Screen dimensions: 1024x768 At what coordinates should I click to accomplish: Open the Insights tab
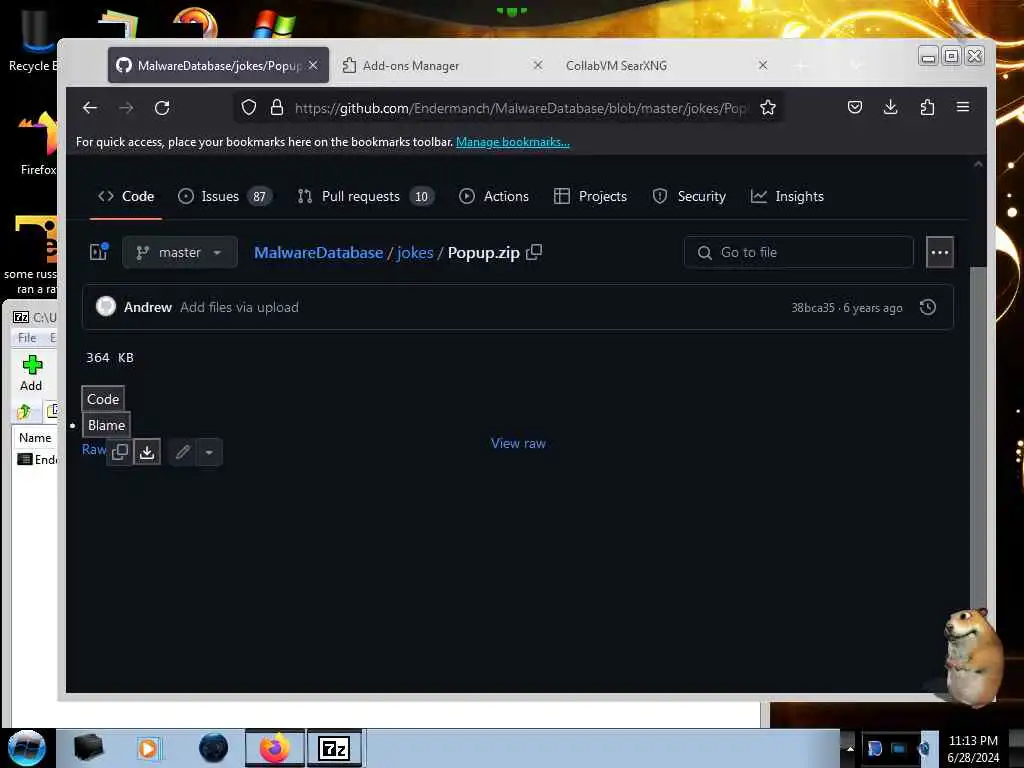(x=787, y=196)
